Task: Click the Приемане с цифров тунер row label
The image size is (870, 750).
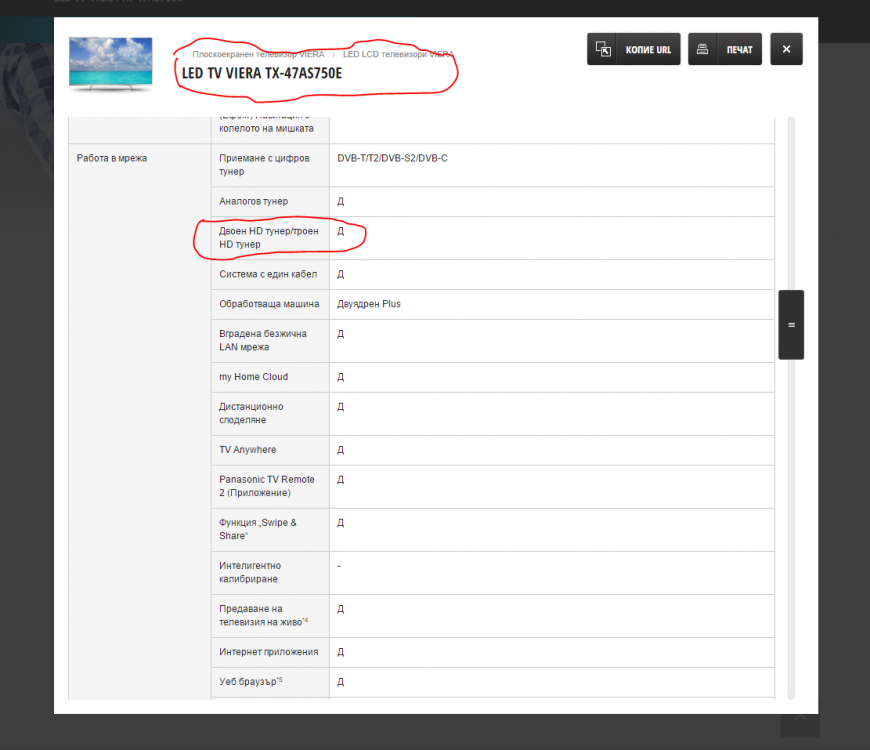Action: coord(264,165)
